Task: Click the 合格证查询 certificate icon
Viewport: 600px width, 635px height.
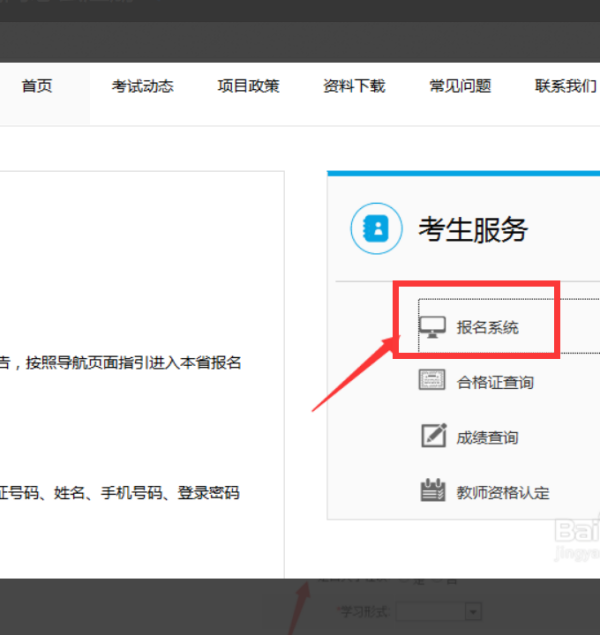Action: pos(432,380)
